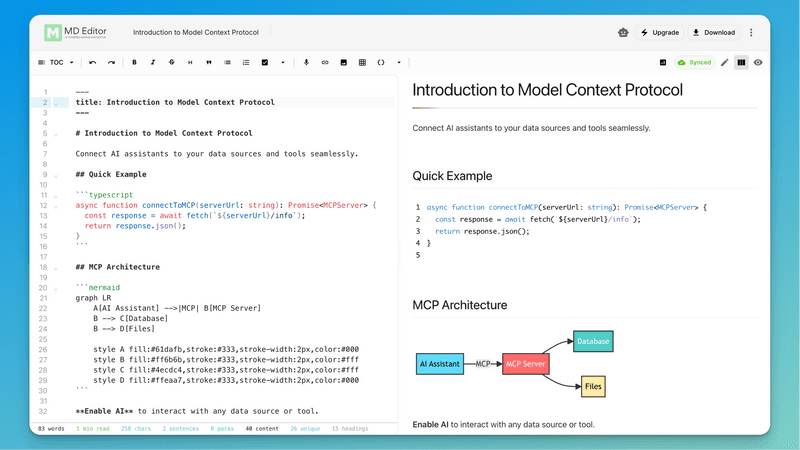Insert a hyperlink
Screen dimensions: 800x450
(325, 62)
